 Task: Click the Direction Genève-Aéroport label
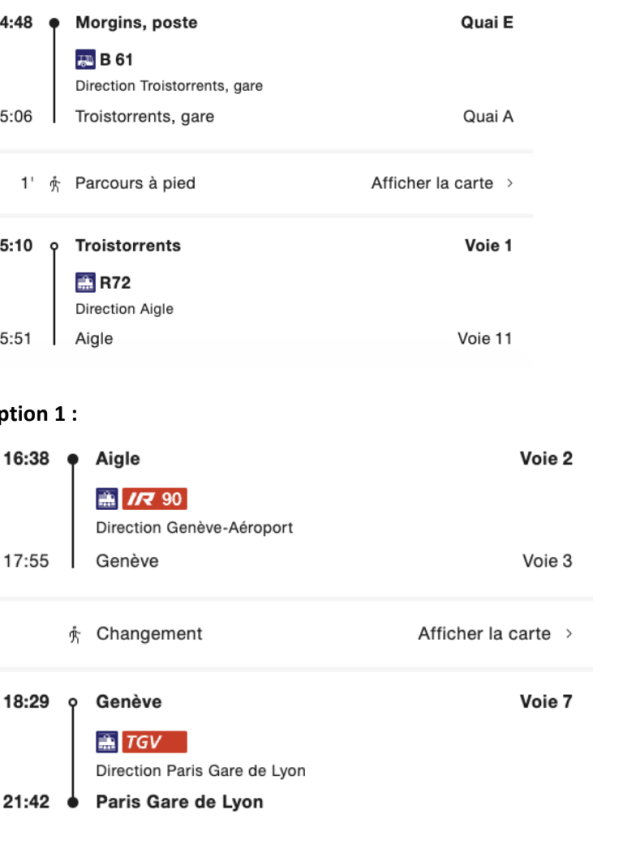coord(194,528)
